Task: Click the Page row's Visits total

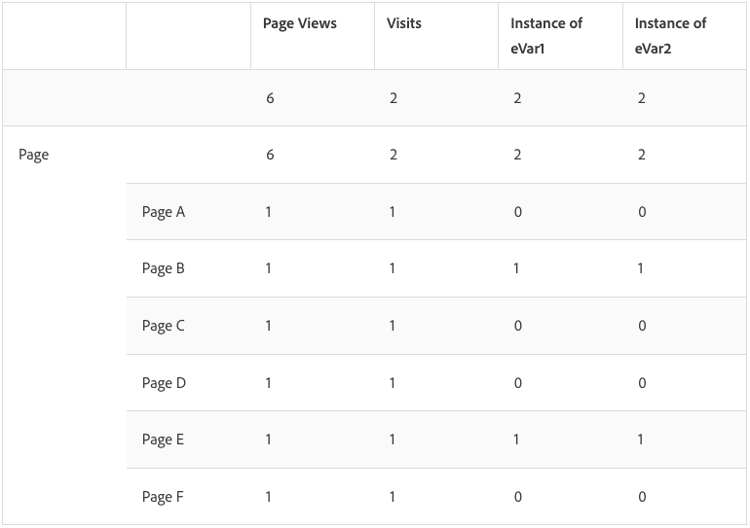Action: (x=393, y=155)
